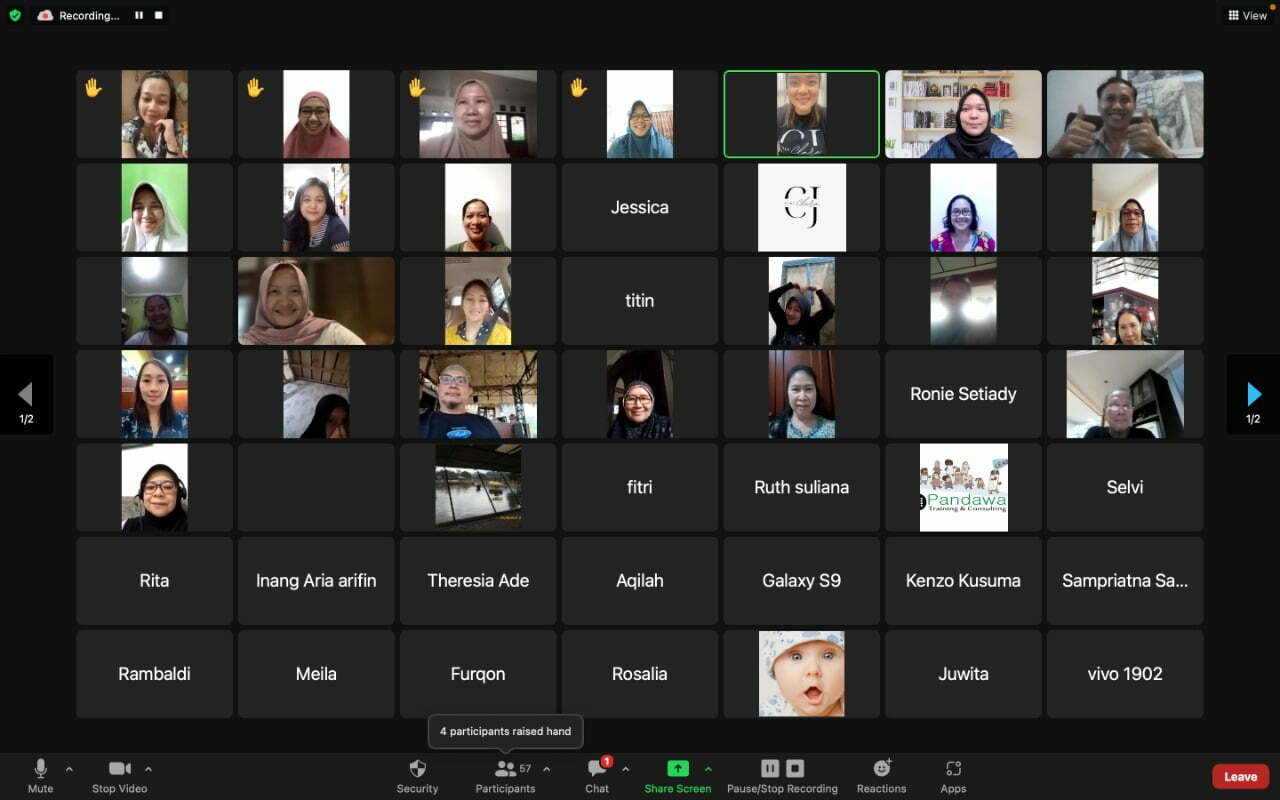Select Jessica's participant tile
The image size is (1280, 800).
tap(640, 207)
